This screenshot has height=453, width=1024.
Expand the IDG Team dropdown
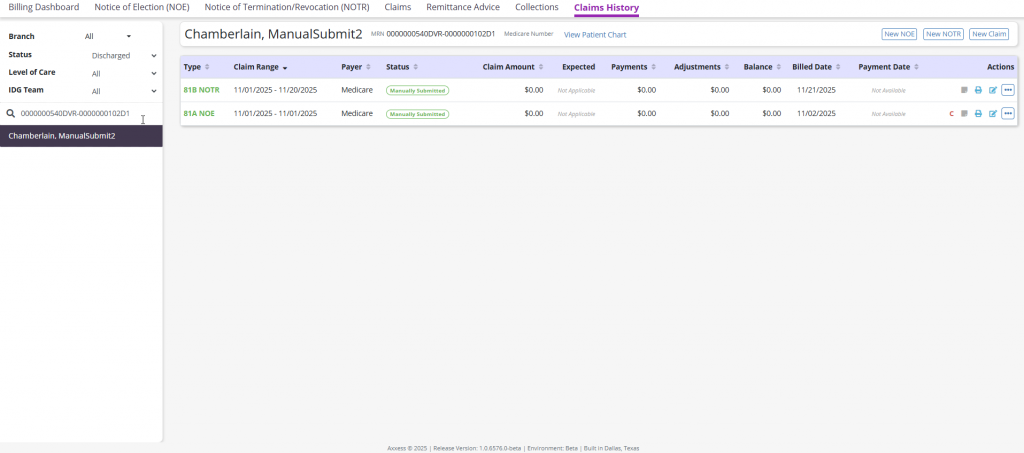(123, 91)
